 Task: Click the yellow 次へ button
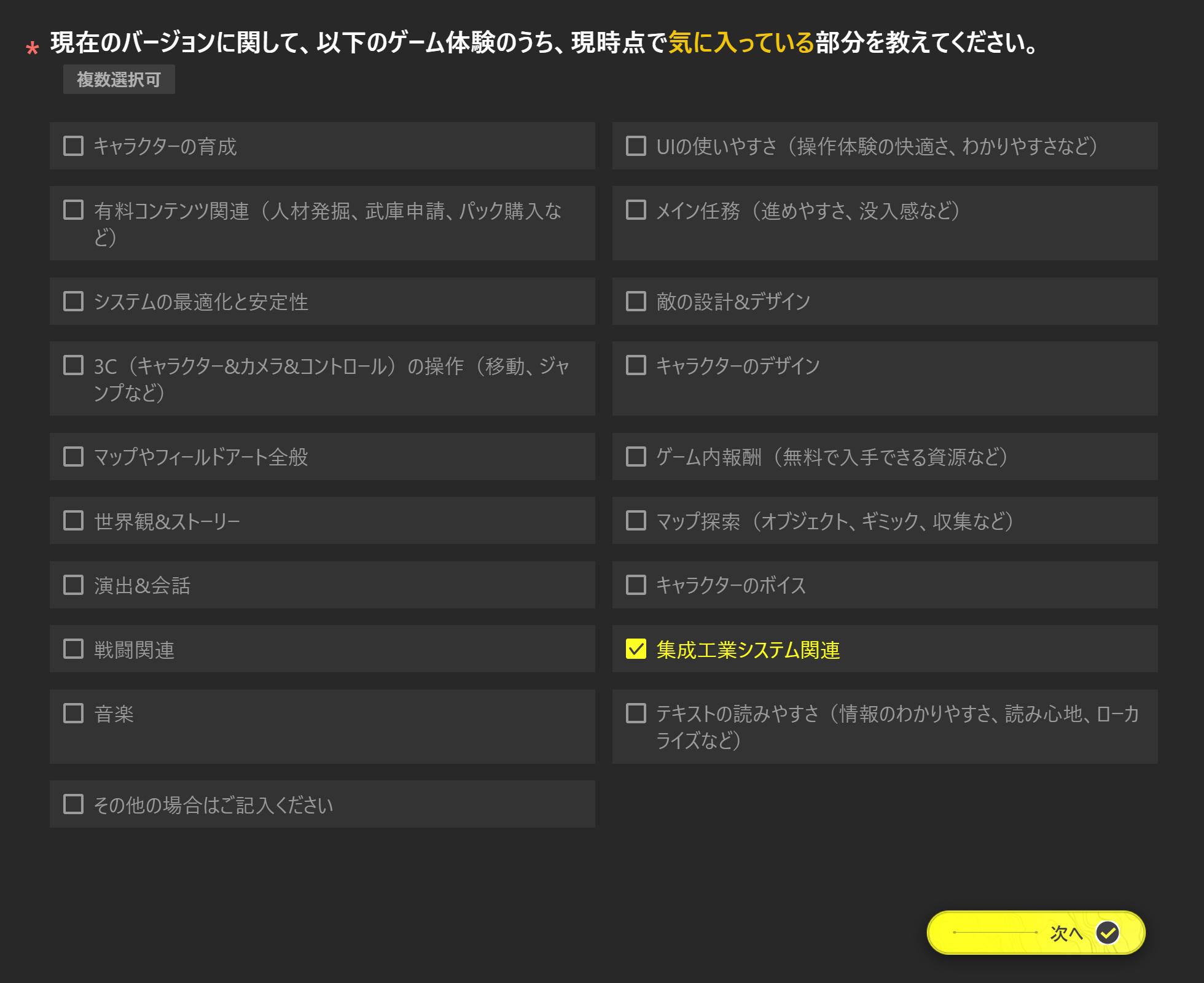pos(1036,933)
